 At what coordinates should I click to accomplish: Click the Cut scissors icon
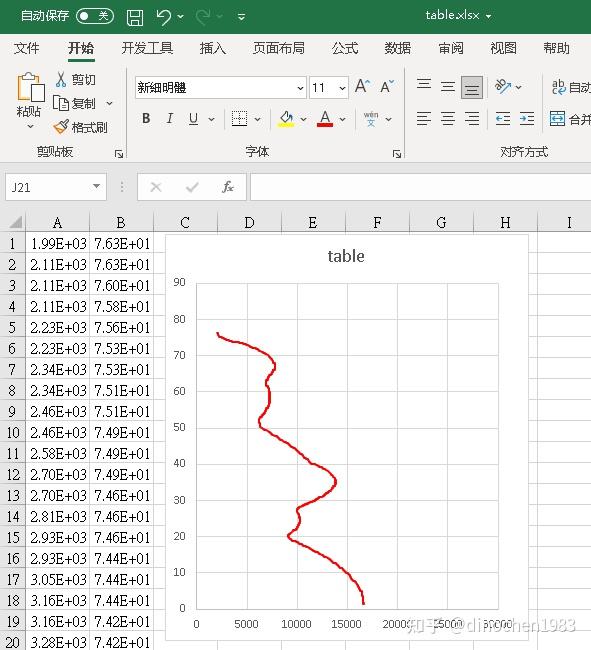pos(61,79)
